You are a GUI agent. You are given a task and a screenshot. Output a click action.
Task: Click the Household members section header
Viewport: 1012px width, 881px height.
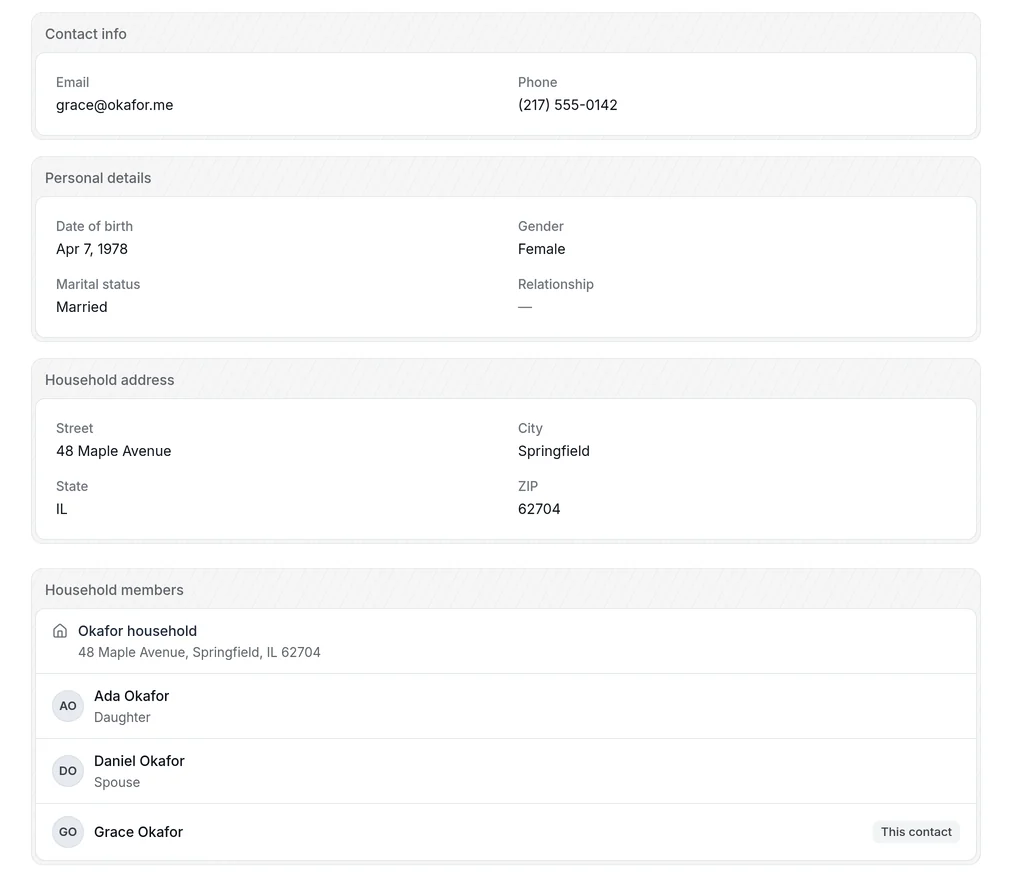(114, 590)
